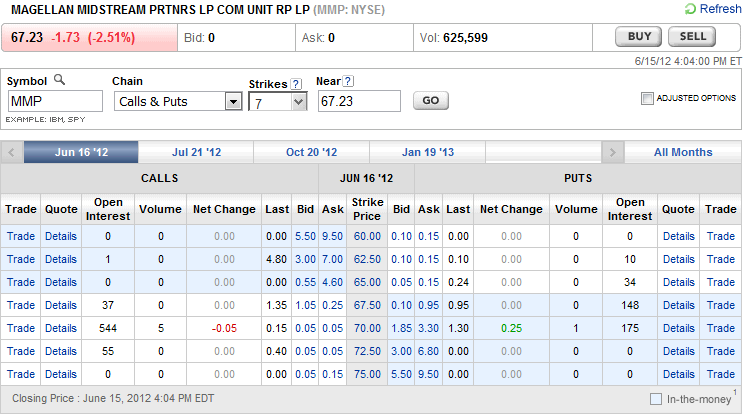Enable Adjusted Options checkbox

(x=647, y=98)
